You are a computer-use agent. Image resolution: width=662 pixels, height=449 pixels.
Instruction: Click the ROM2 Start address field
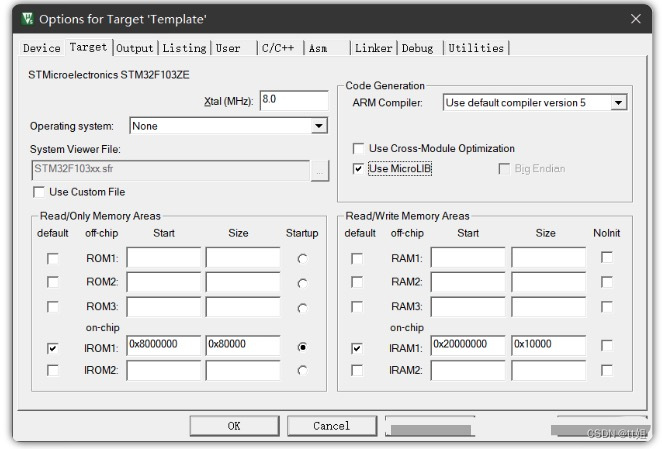tap(164, 282)
